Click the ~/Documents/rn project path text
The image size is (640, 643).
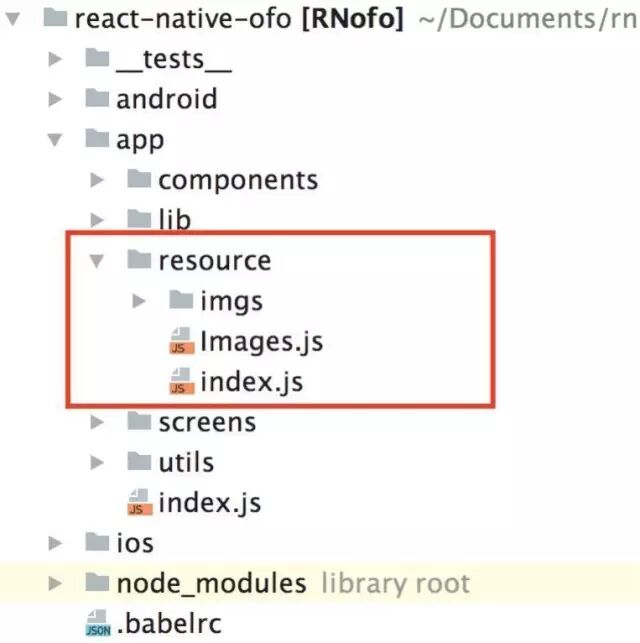(x=529, y=19)
